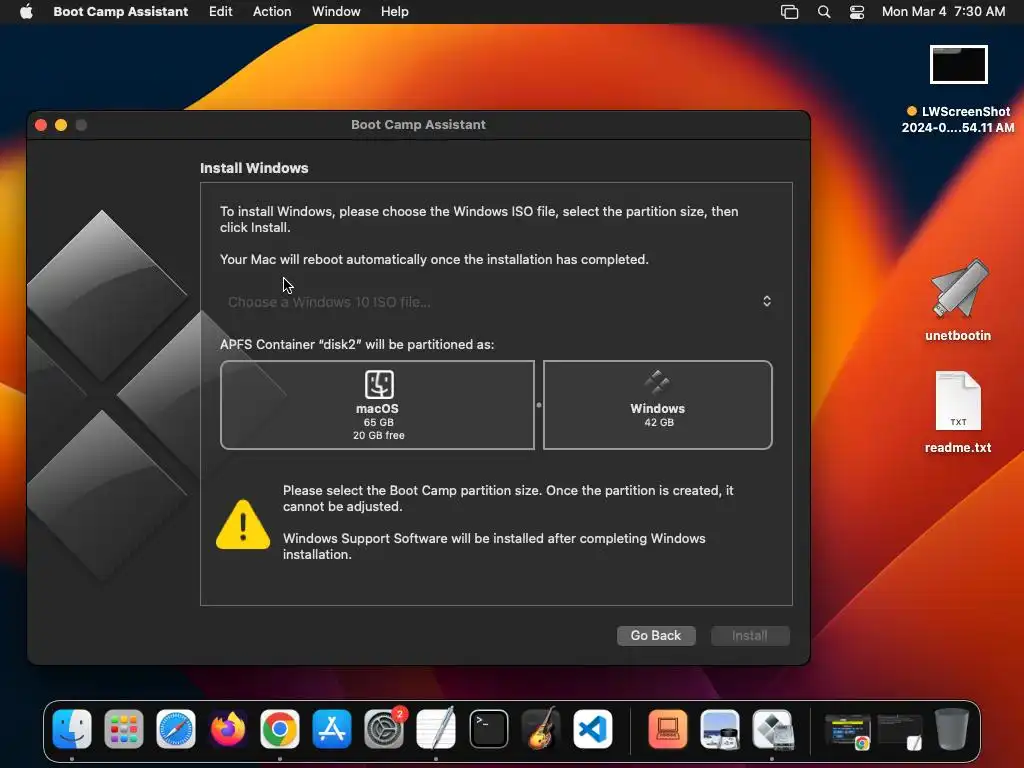The image size is (1024, 768).
Task: Open Preview from the Dock
Action: point(720,729)
